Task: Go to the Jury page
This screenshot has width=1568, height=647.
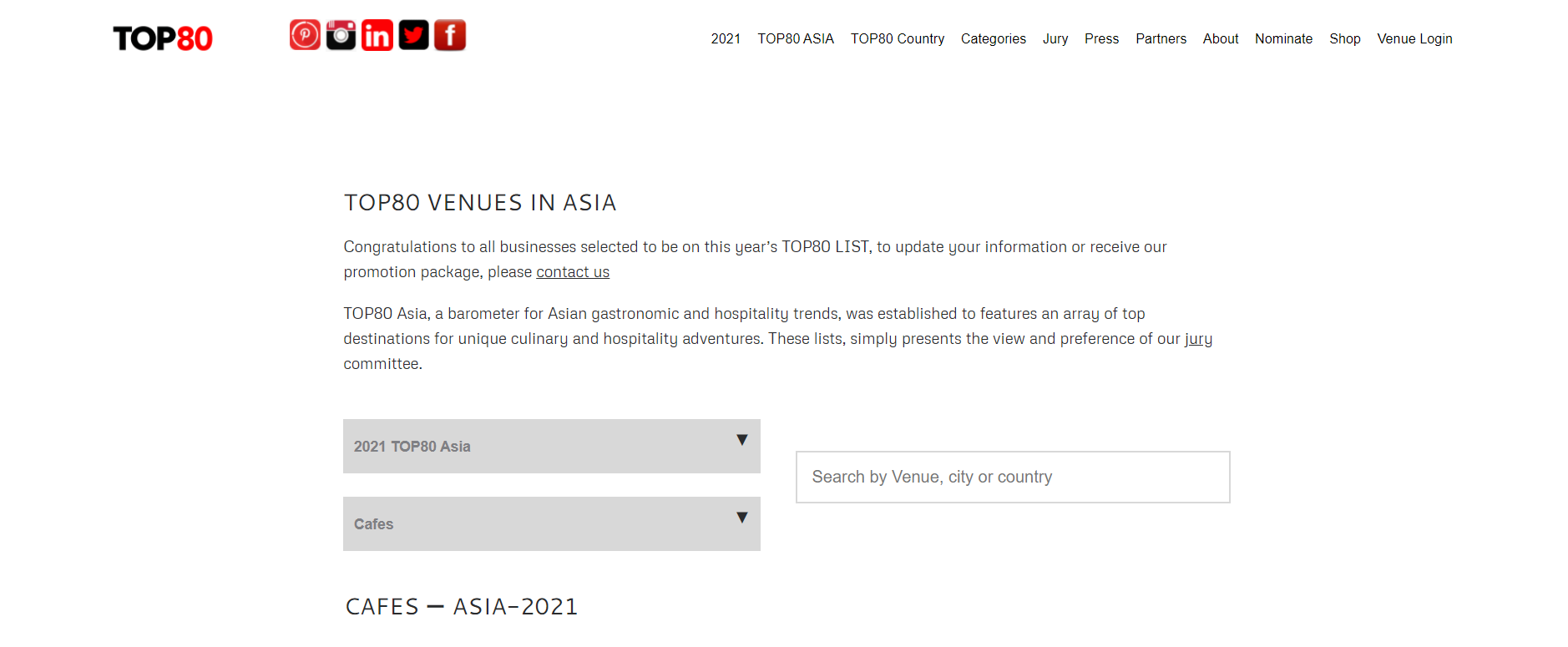Action: pyautogui.click(x=1055, y=39)
